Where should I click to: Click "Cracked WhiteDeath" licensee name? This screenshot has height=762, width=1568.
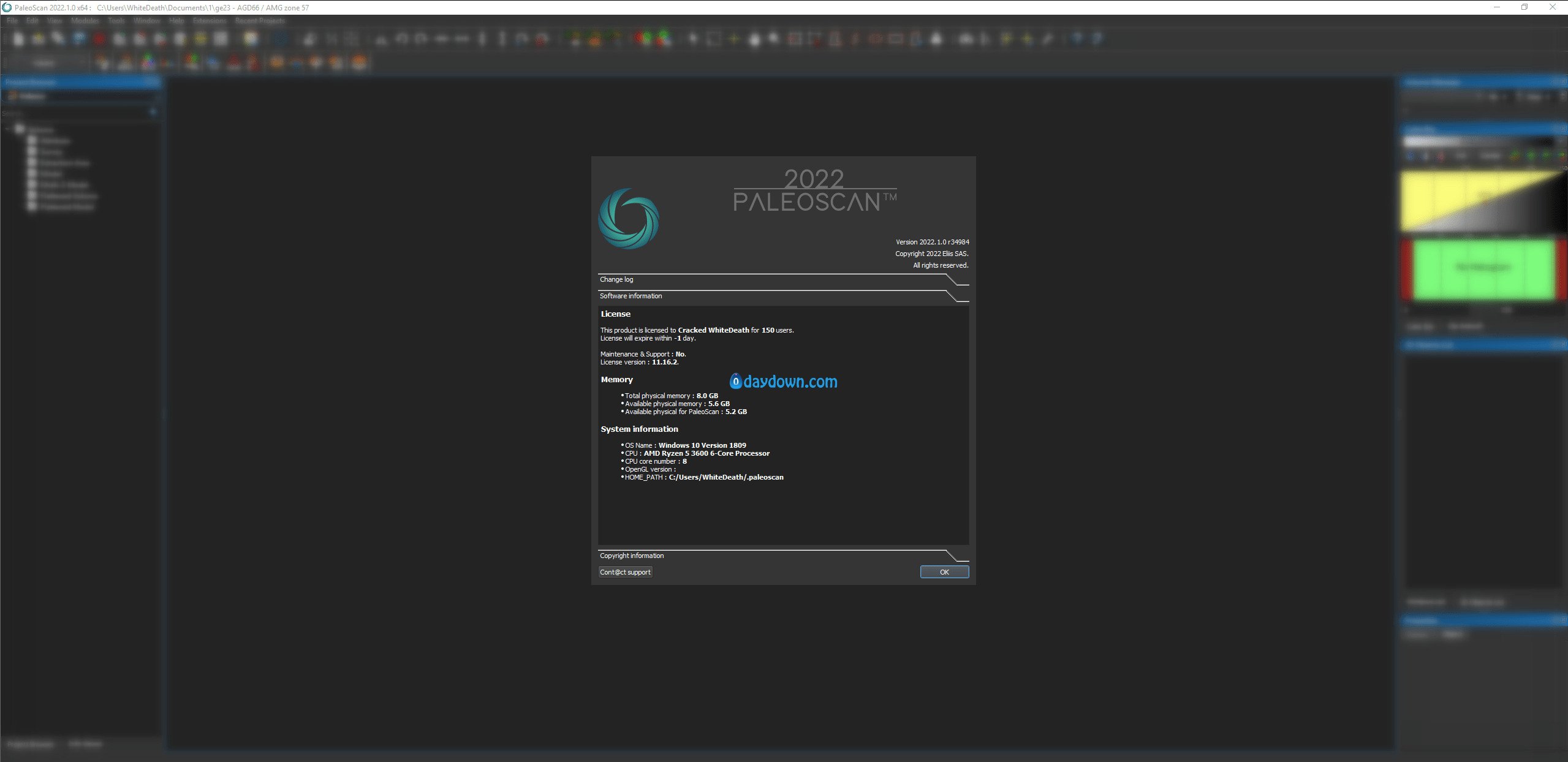coord(713,330)
